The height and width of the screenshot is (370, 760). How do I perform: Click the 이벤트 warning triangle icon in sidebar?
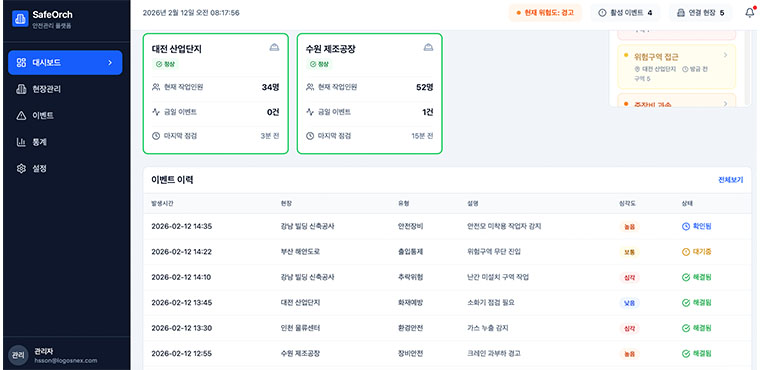[21, 115]
